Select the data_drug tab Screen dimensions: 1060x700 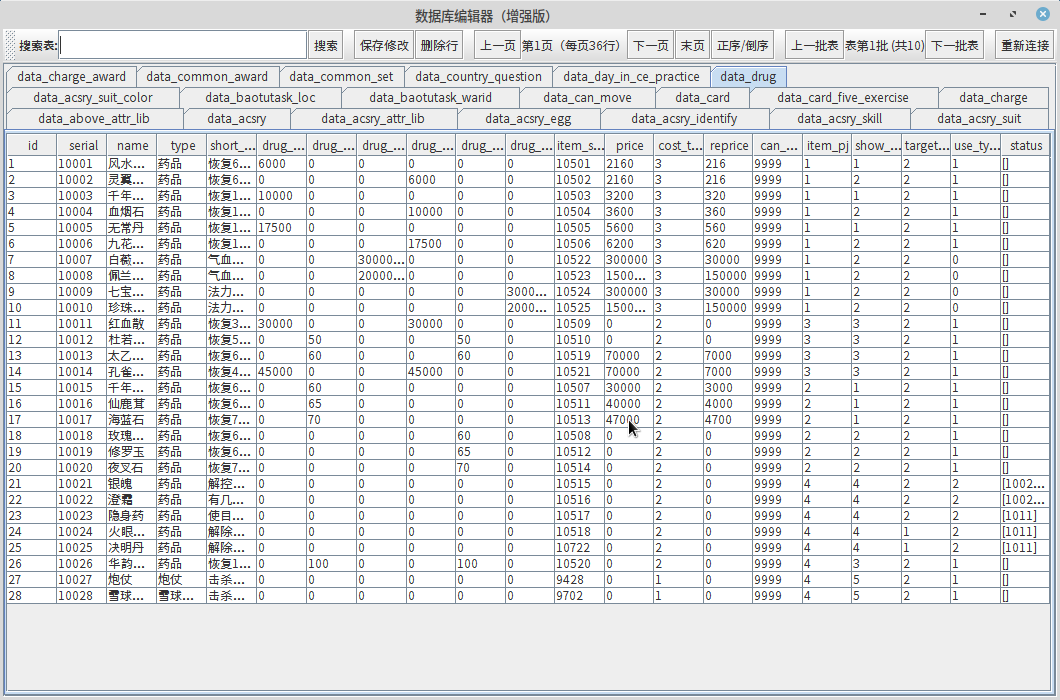coord(748,76)
